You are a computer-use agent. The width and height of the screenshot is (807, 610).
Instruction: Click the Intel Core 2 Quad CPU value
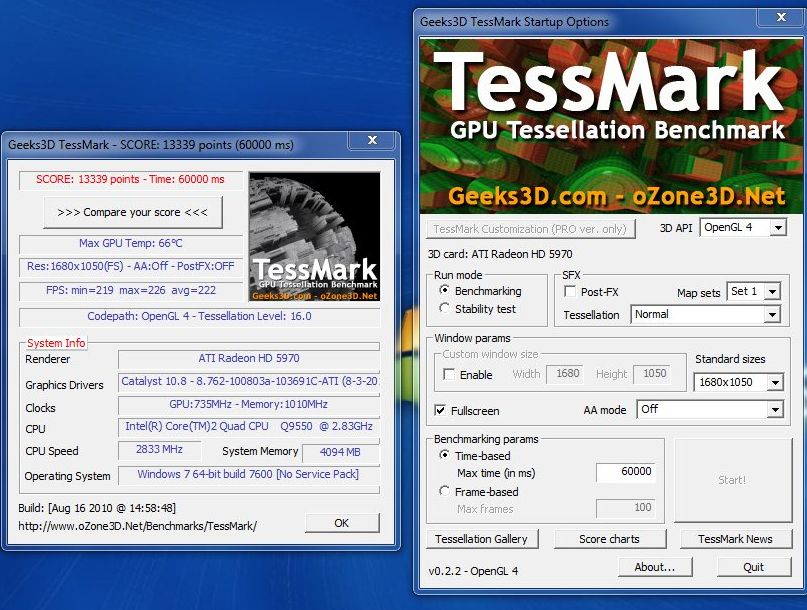(x=249, y=427)
